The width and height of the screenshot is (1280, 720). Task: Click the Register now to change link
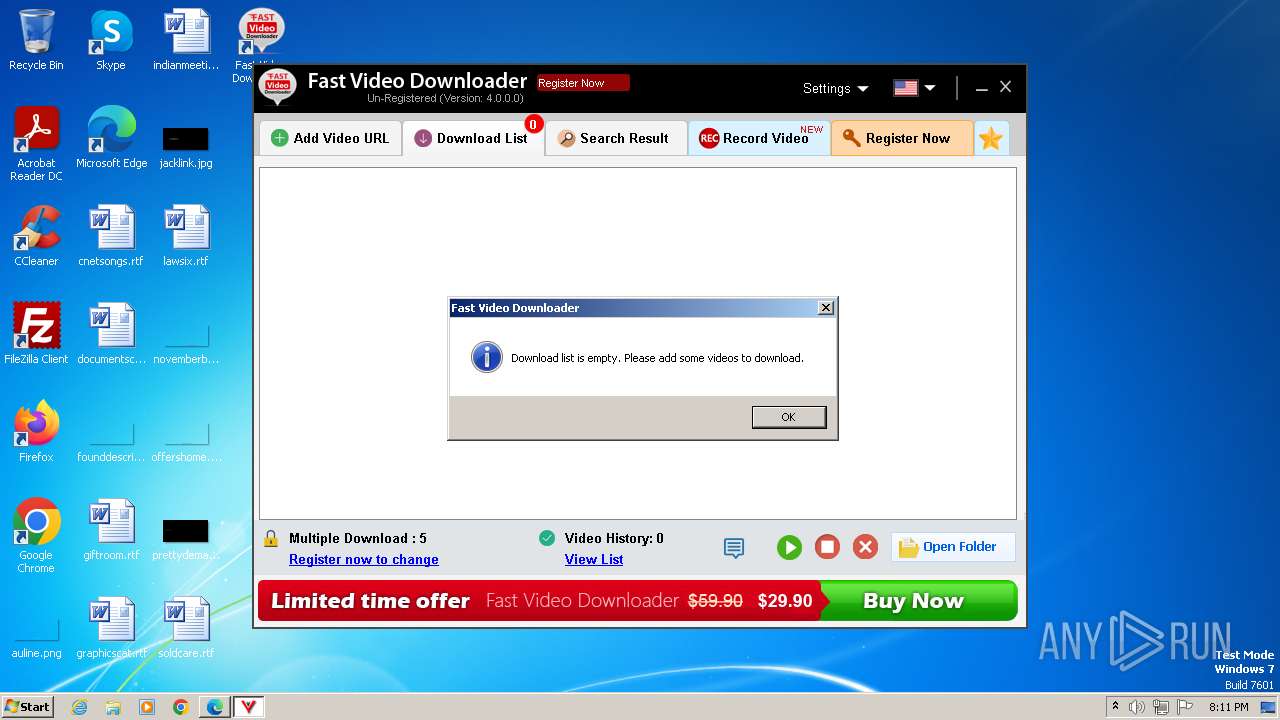pos(364,559)
